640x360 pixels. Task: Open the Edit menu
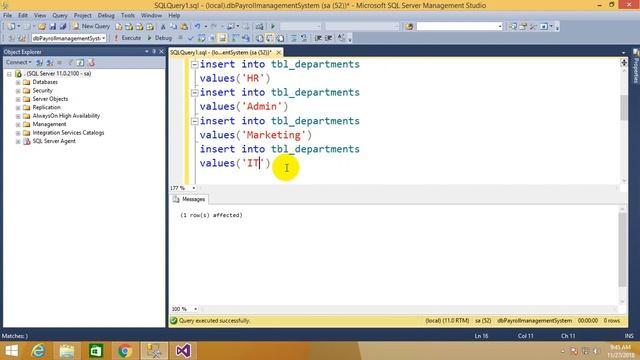[x=23, y=15]
